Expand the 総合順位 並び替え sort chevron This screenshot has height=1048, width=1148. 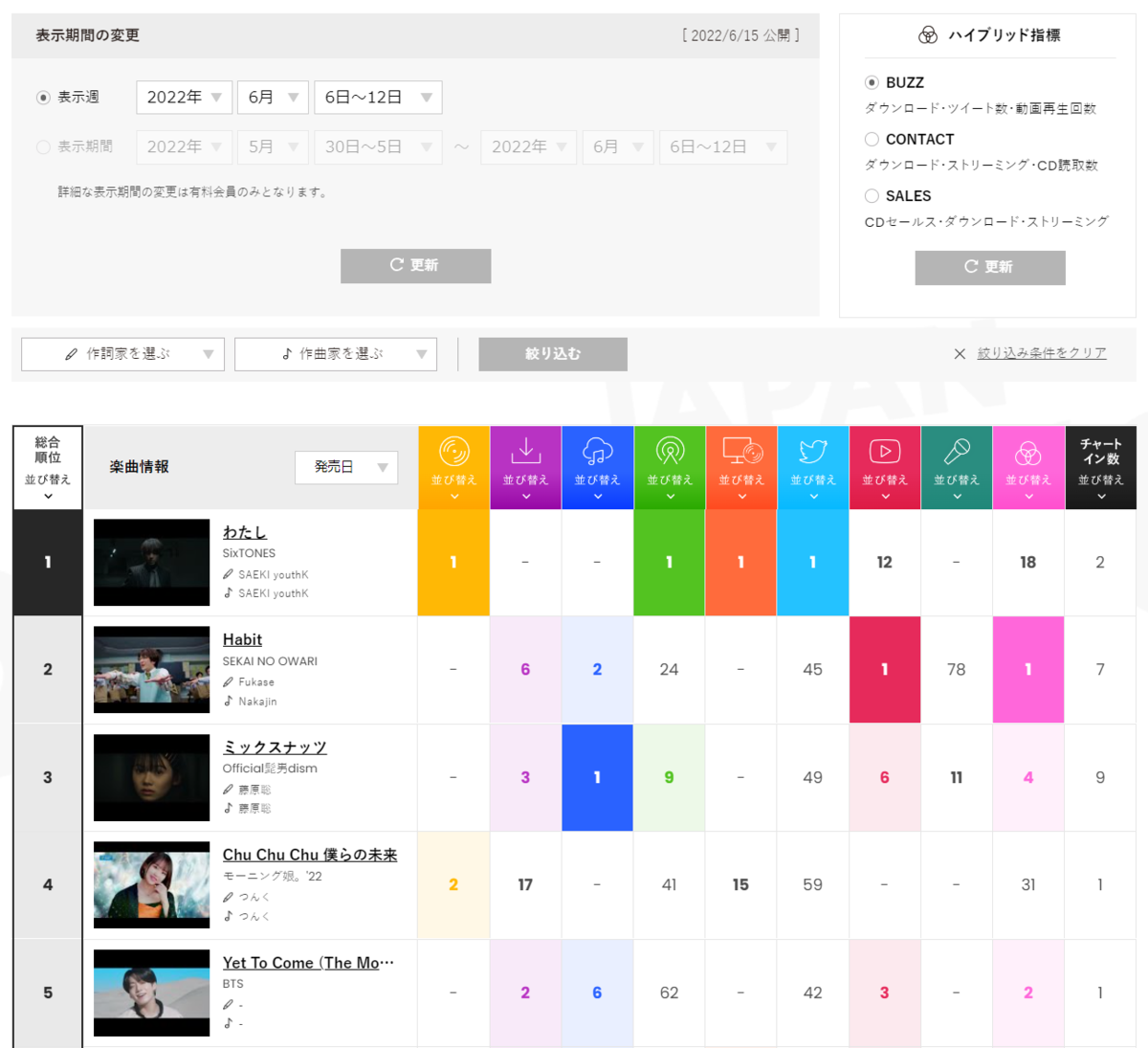coord(48,496)
